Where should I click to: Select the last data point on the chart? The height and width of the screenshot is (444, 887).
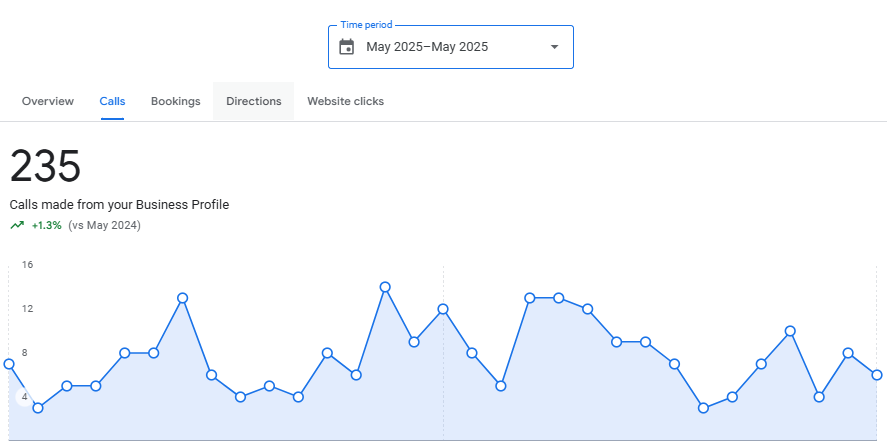point(877,375)
